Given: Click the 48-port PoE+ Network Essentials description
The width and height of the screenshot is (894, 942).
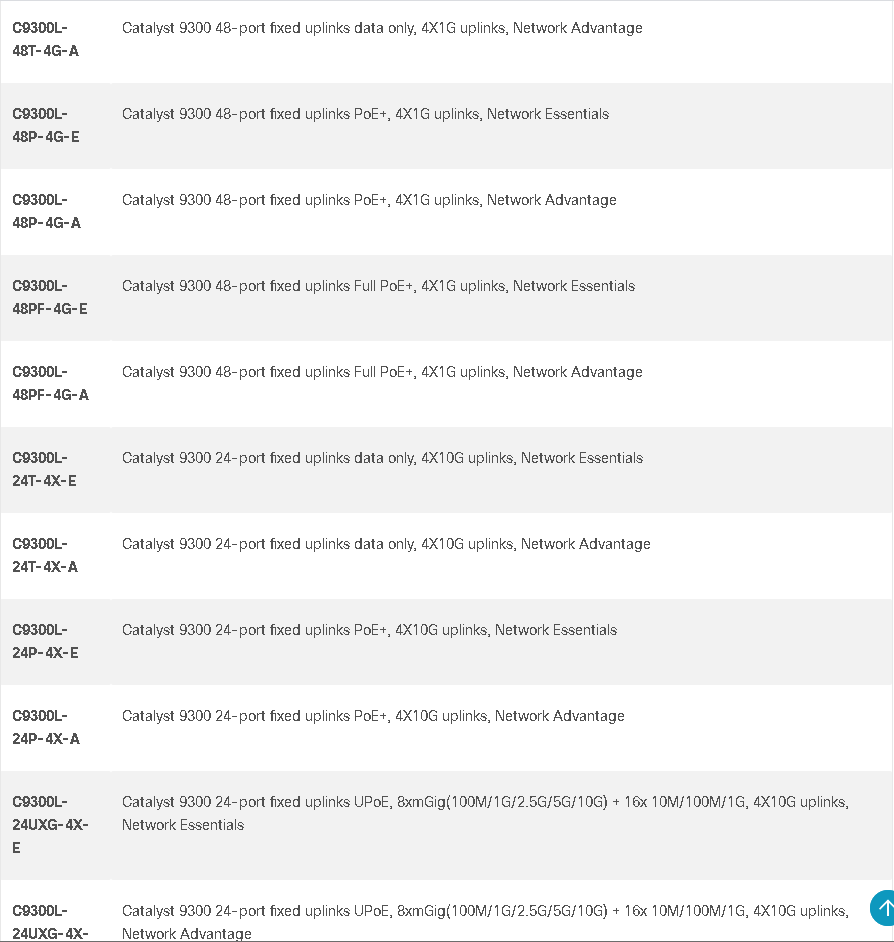Looking at the screenshot, I should (x=365, y=114).
